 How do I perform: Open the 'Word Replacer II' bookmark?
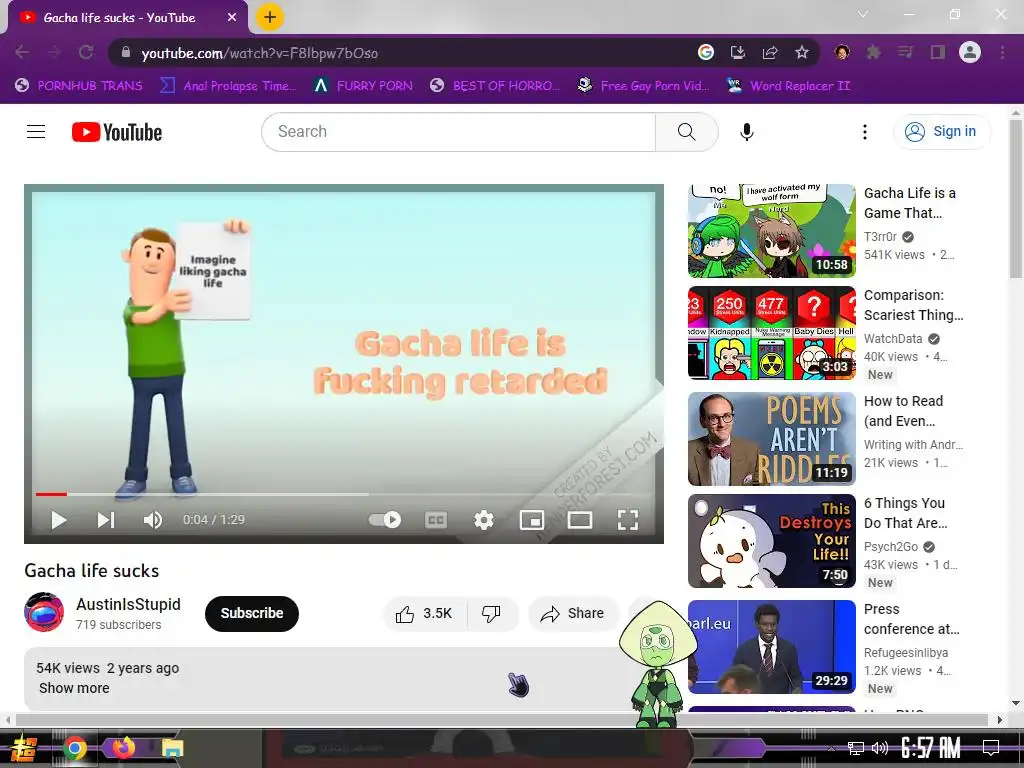(x=789, y=86)
